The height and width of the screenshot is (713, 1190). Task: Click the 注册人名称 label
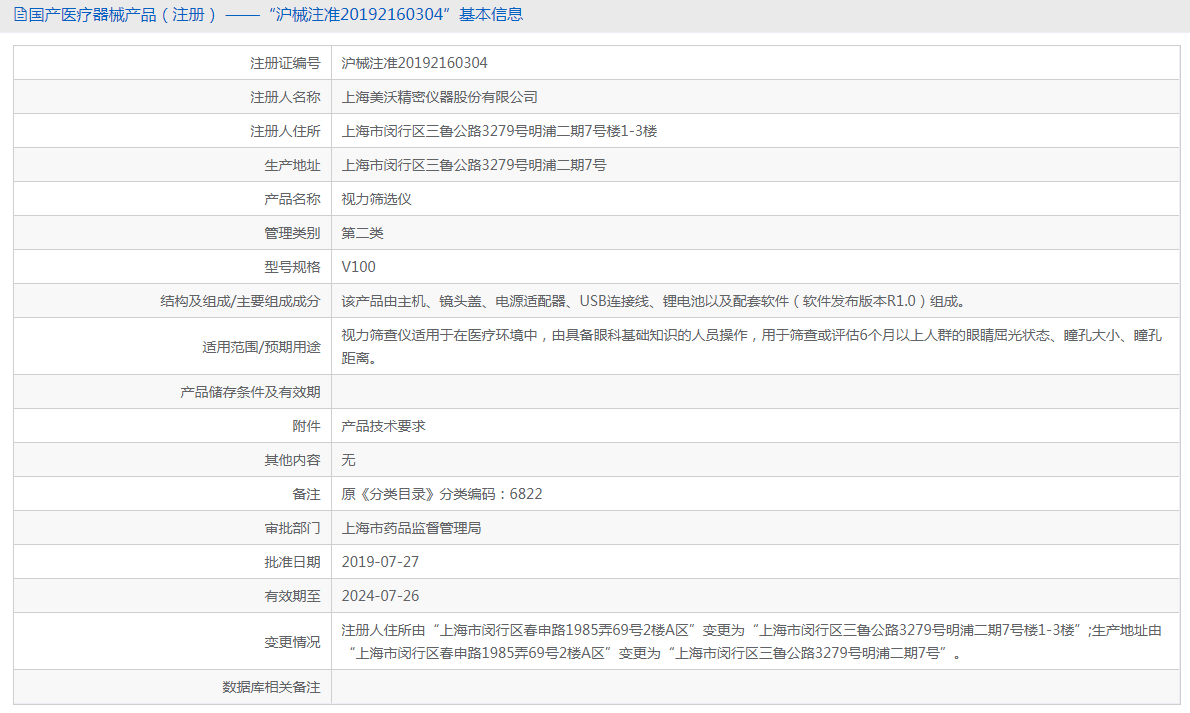click(285, 97)
